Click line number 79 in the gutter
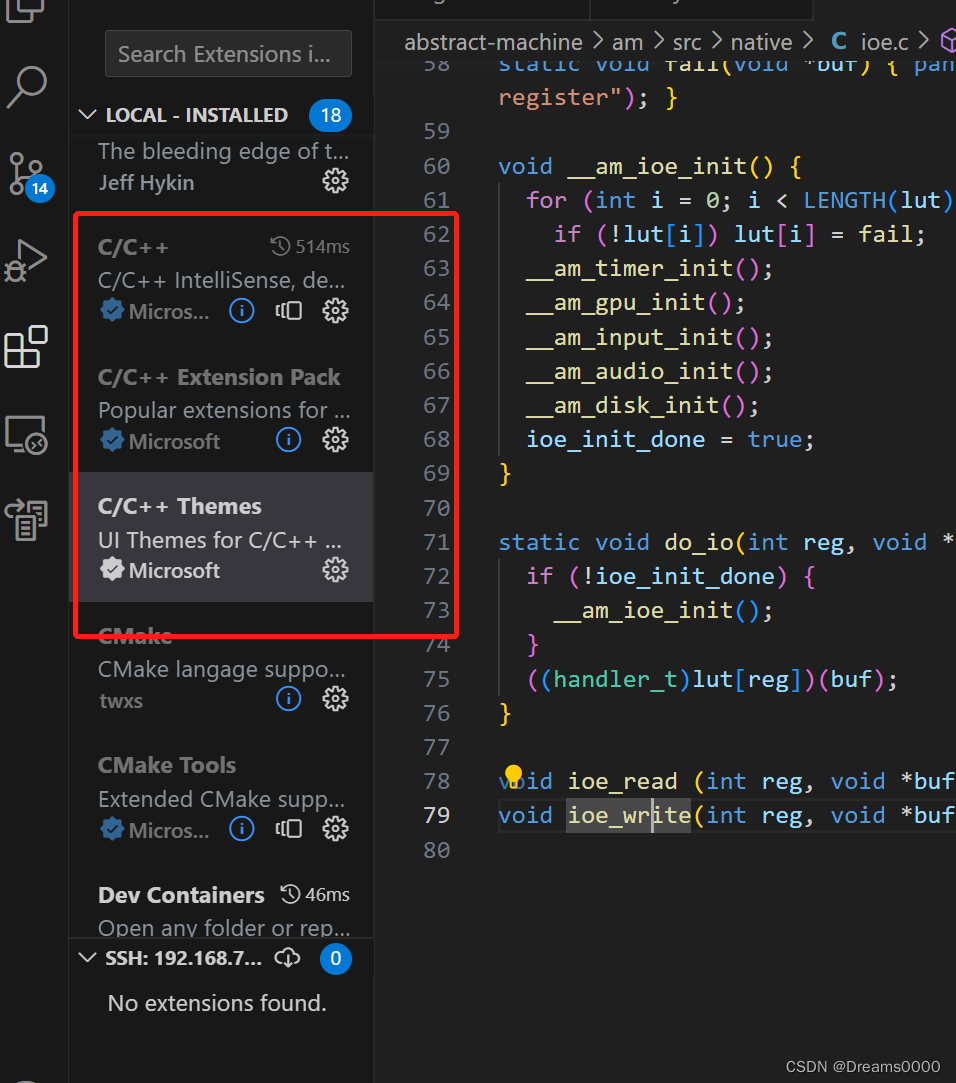Viewport: 956px width, 1083px height. [437, 815]
